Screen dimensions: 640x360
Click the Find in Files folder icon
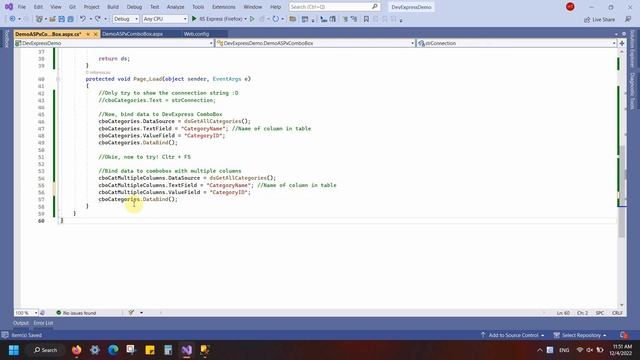tap(293, 19)
